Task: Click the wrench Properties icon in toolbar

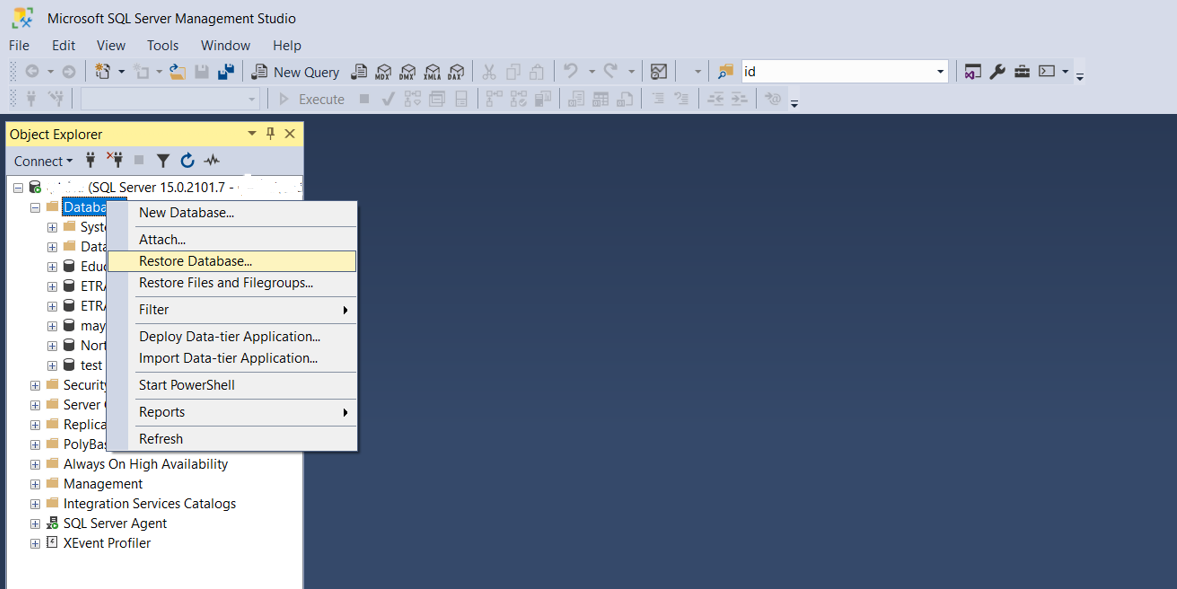Action: pyautogui.click(x=997, y=72)
